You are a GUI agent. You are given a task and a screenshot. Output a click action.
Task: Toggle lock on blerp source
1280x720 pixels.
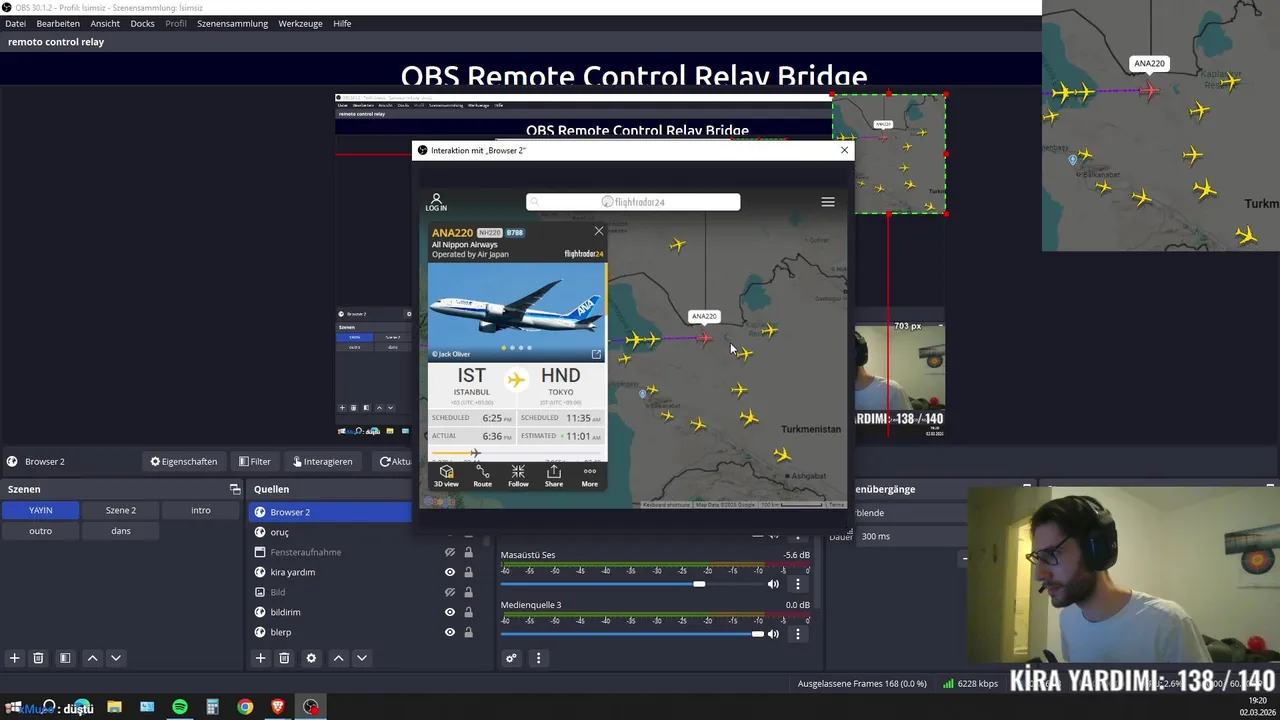(468, 632)
